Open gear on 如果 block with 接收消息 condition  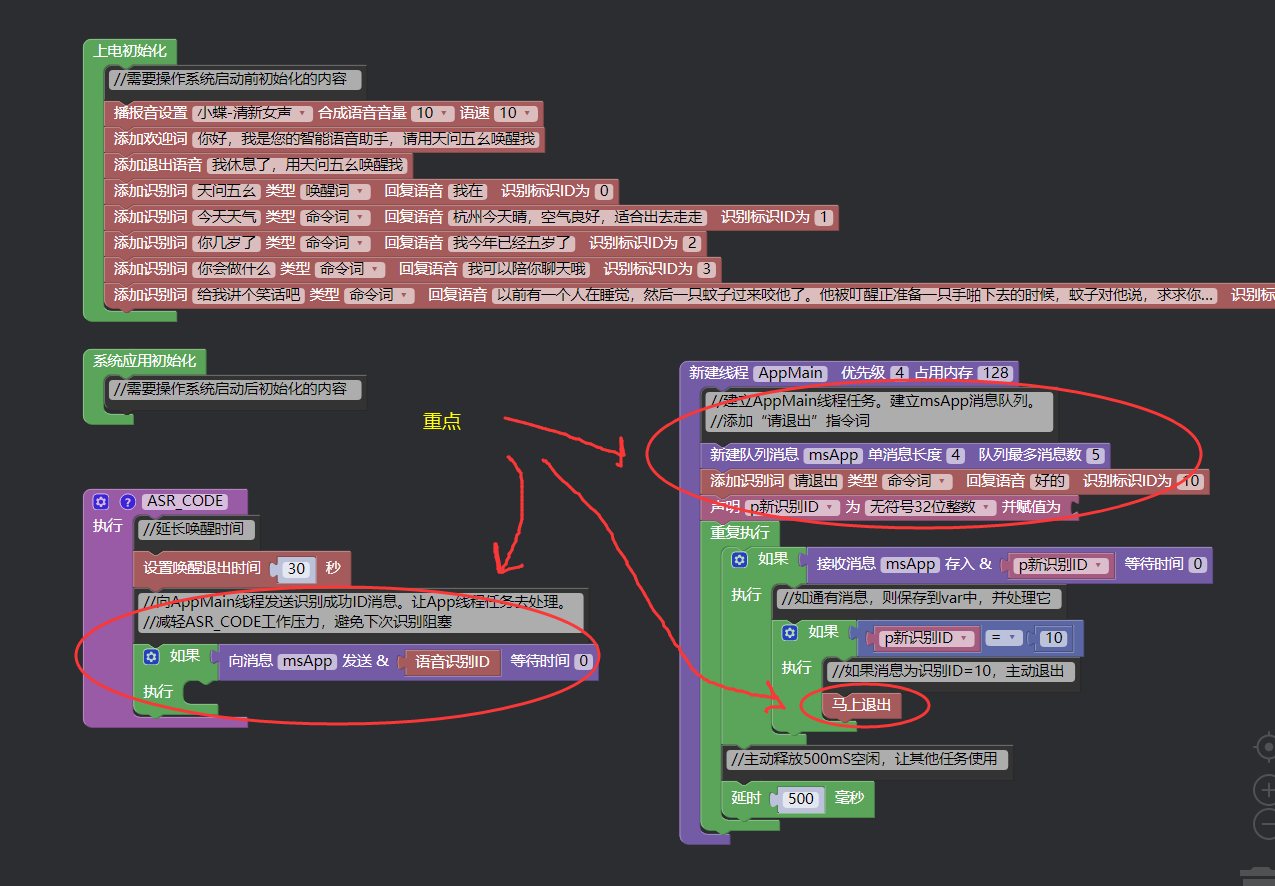tap(740, 560)
